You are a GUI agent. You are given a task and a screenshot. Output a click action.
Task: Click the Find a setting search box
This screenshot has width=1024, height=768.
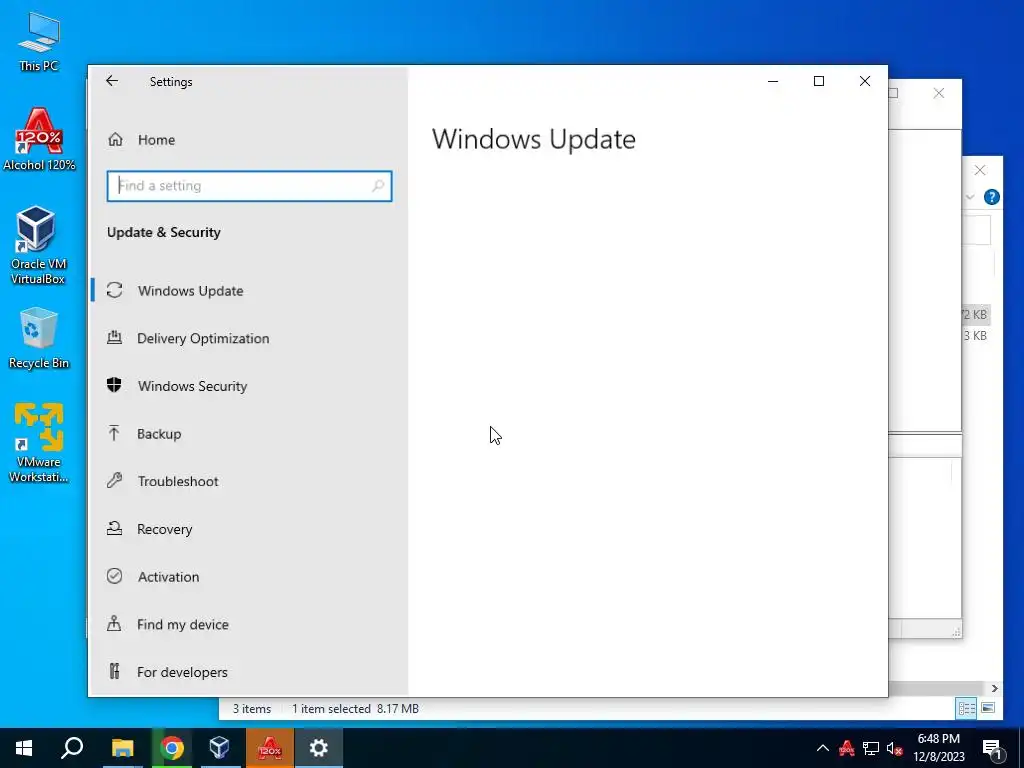249,186
